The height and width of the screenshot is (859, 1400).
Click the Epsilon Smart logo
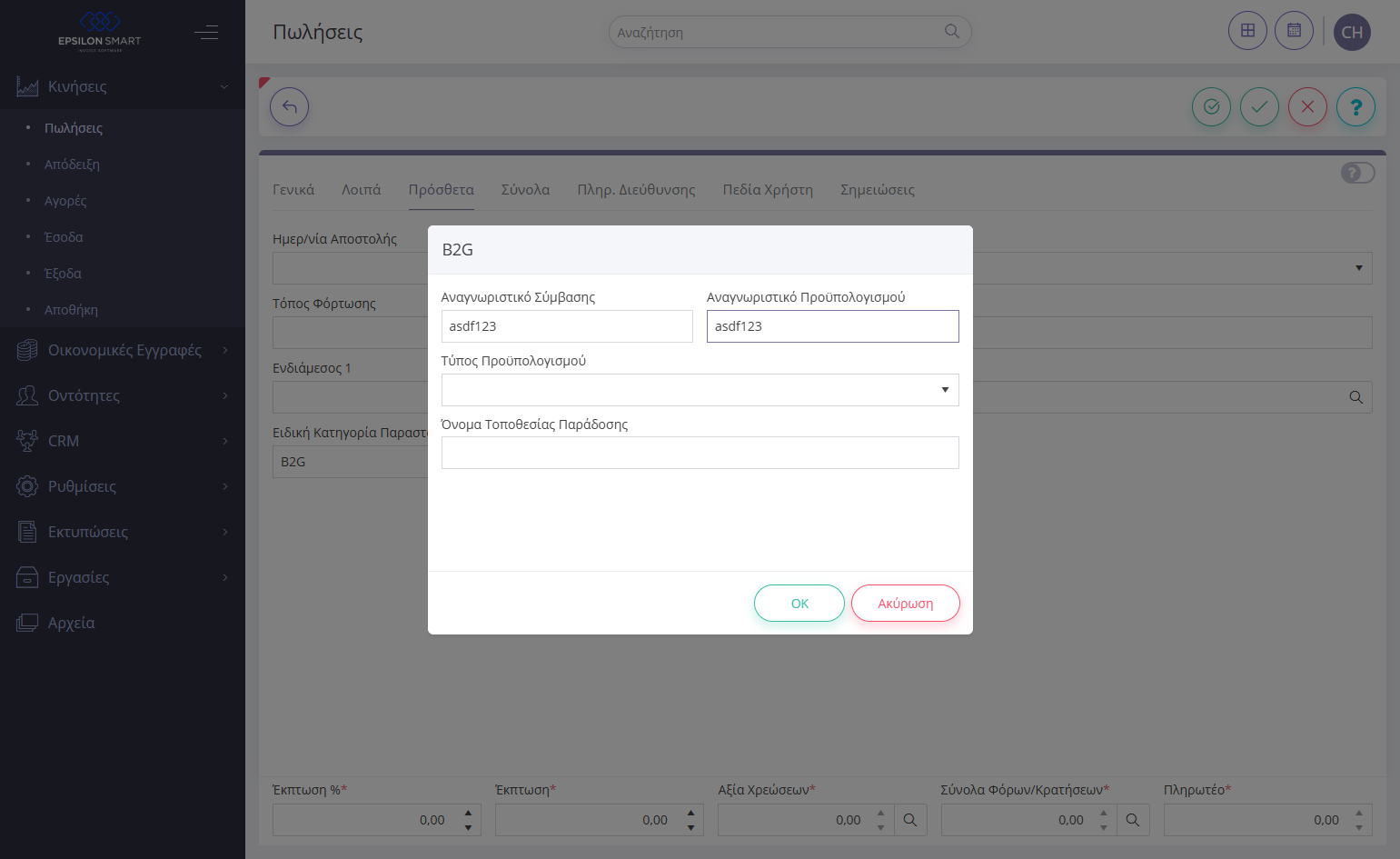coord(100,31)
